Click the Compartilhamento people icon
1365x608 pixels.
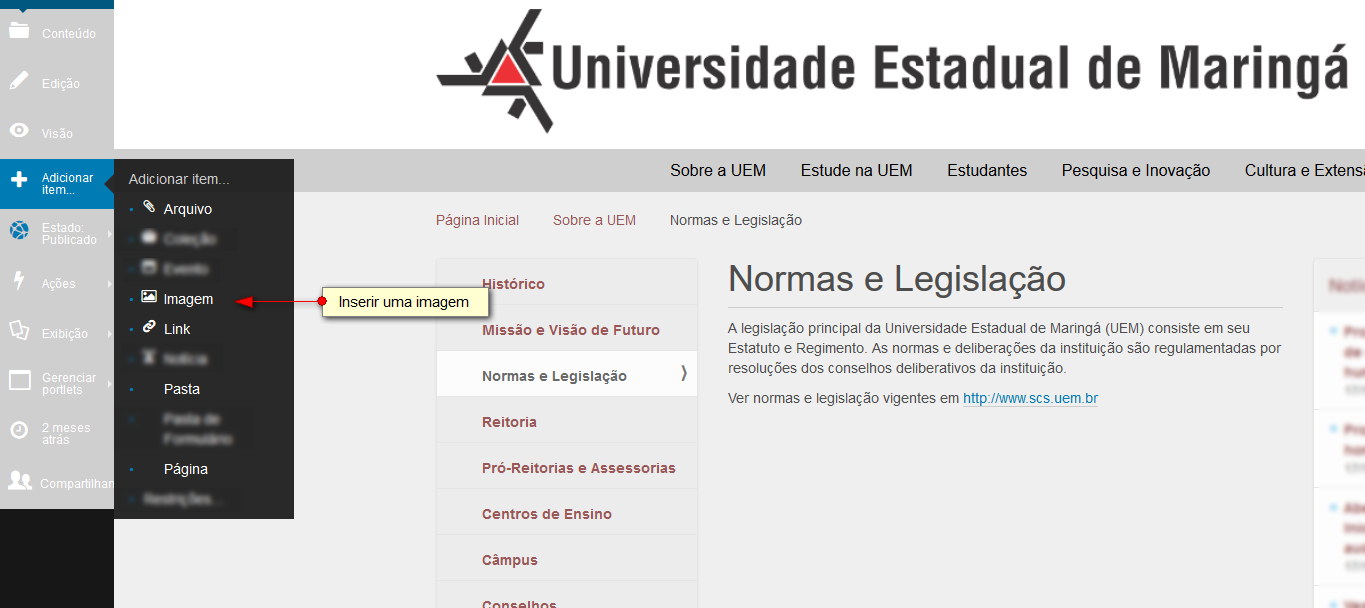pyautogui.click(x=20, y=481)
